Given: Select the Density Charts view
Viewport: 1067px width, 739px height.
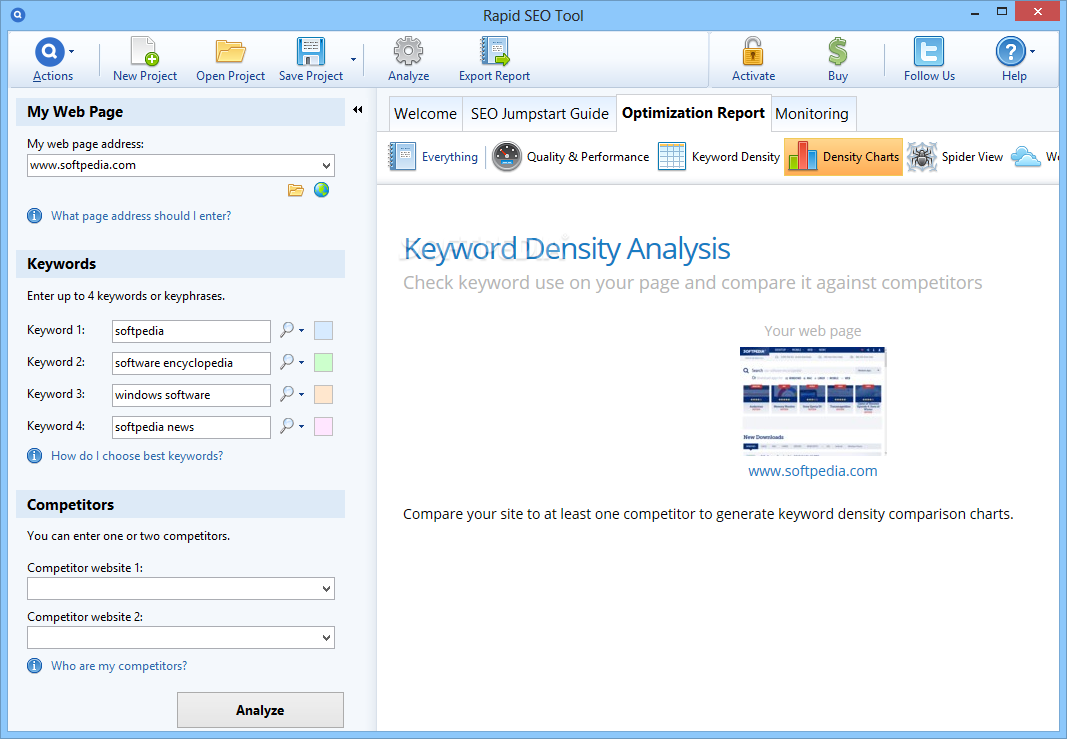Looking at the screenshot, I should pyautogui.click(x=843, y=157).
